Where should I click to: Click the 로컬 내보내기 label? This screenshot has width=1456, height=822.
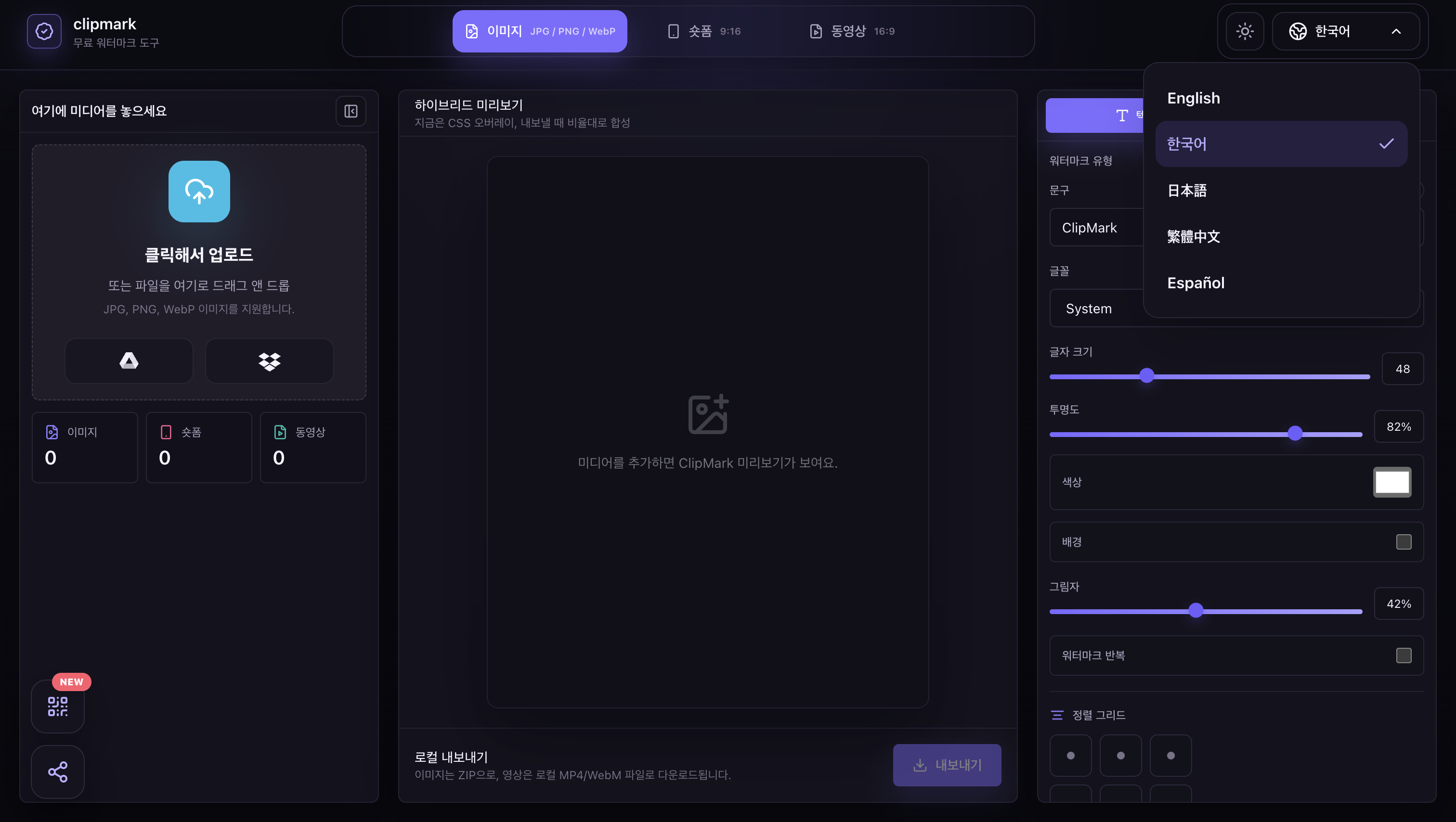(x=451, y=757)
